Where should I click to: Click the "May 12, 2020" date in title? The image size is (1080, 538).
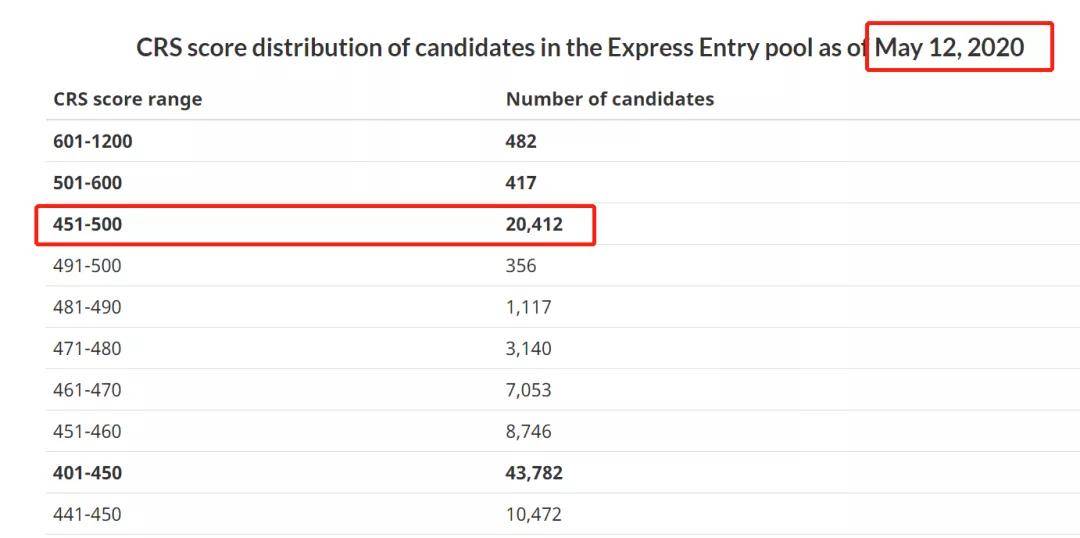click(949, 47)
